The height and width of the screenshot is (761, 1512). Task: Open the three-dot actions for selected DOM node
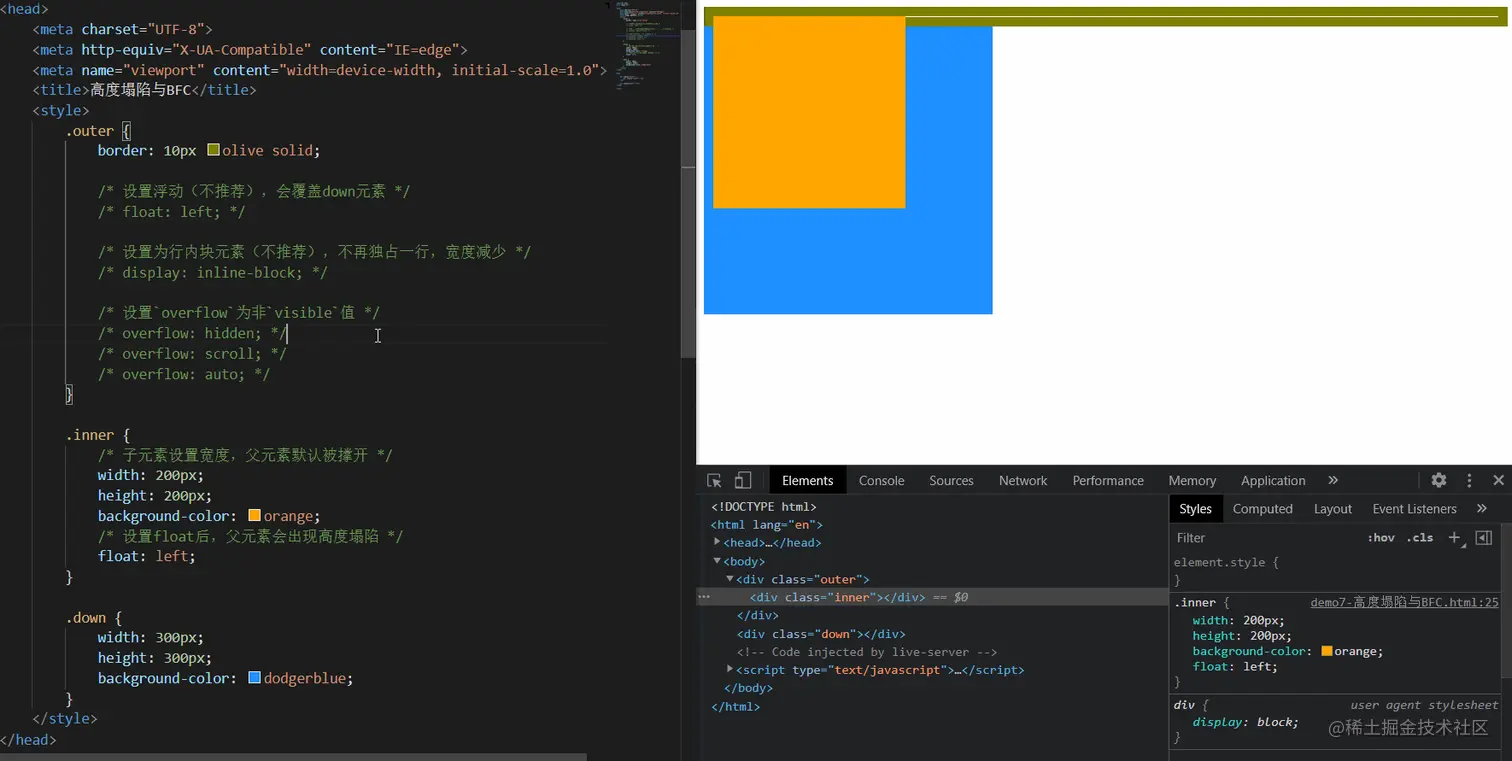pos(704,597)
